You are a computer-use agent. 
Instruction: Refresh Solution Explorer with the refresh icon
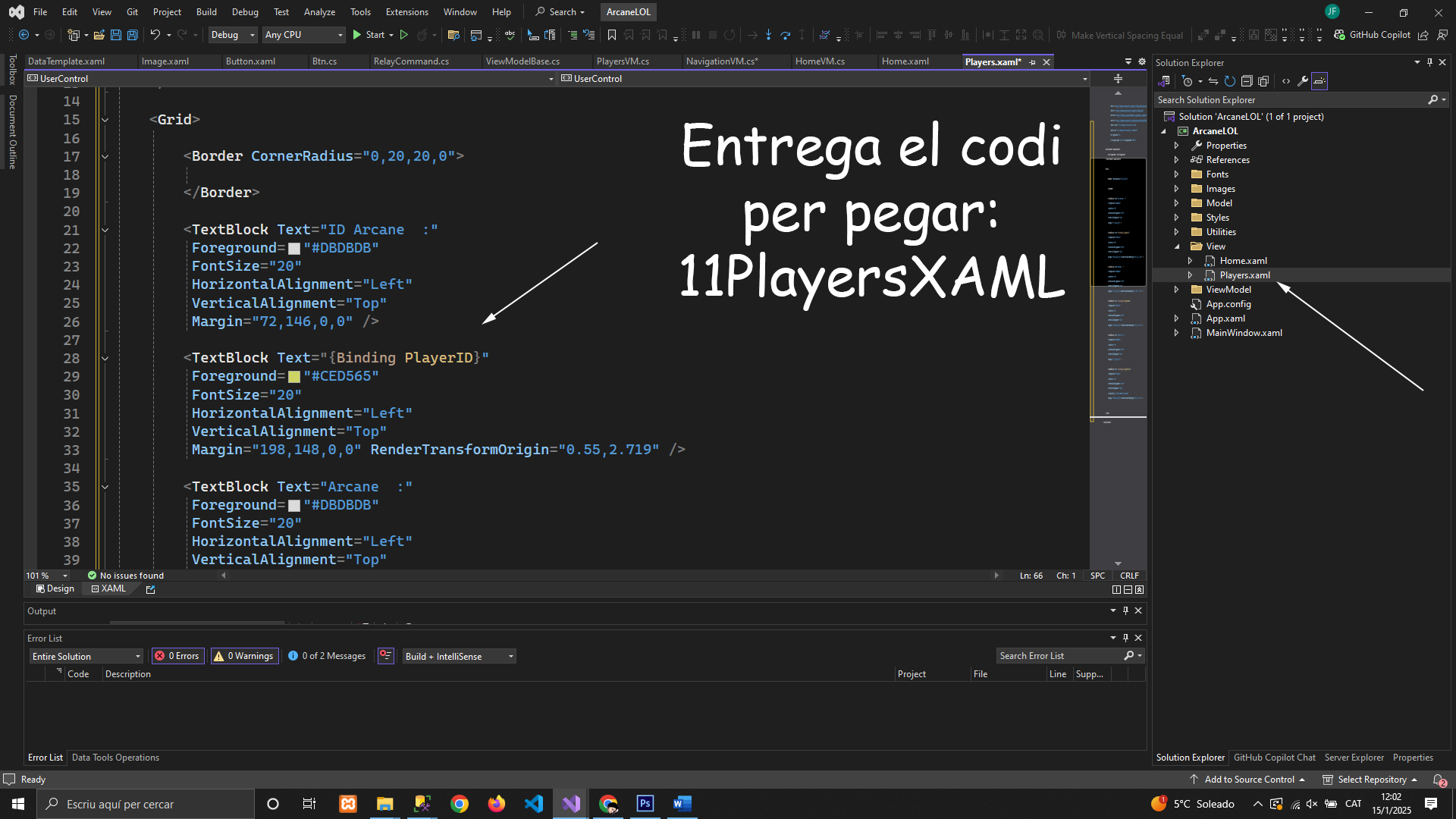tap(1230, 81)
